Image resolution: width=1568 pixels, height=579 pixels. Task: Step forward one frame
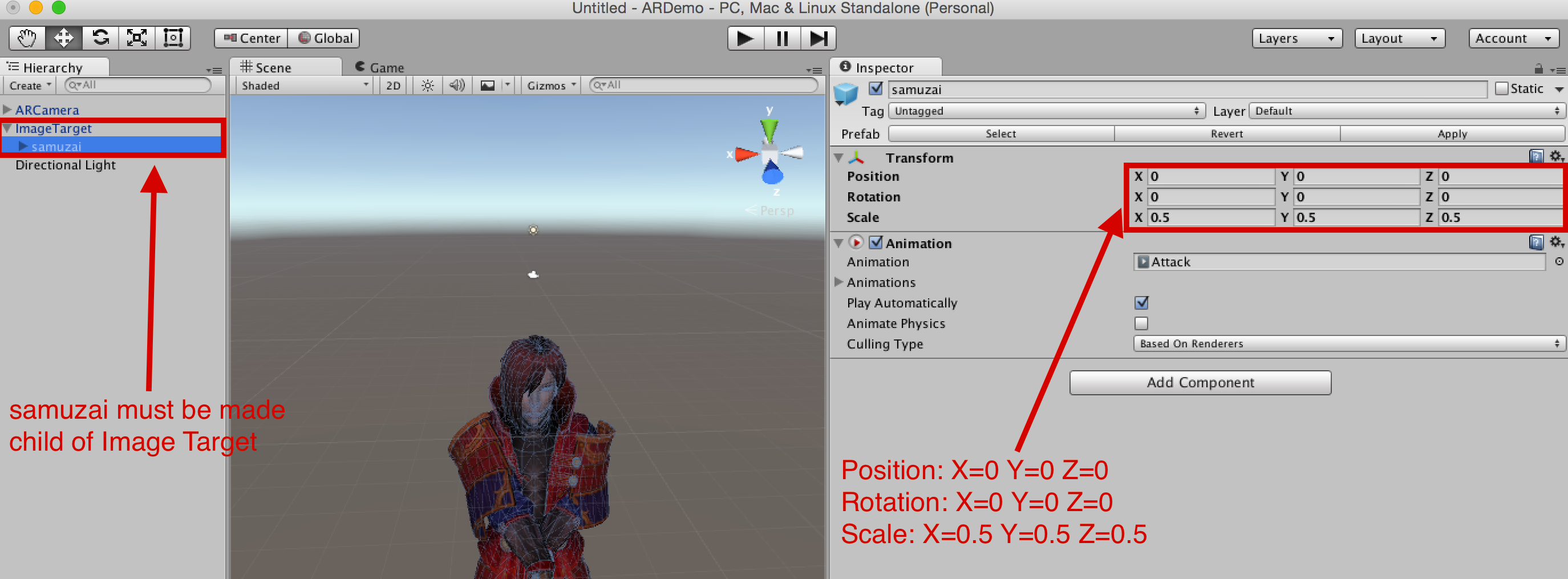coord(818,38)
